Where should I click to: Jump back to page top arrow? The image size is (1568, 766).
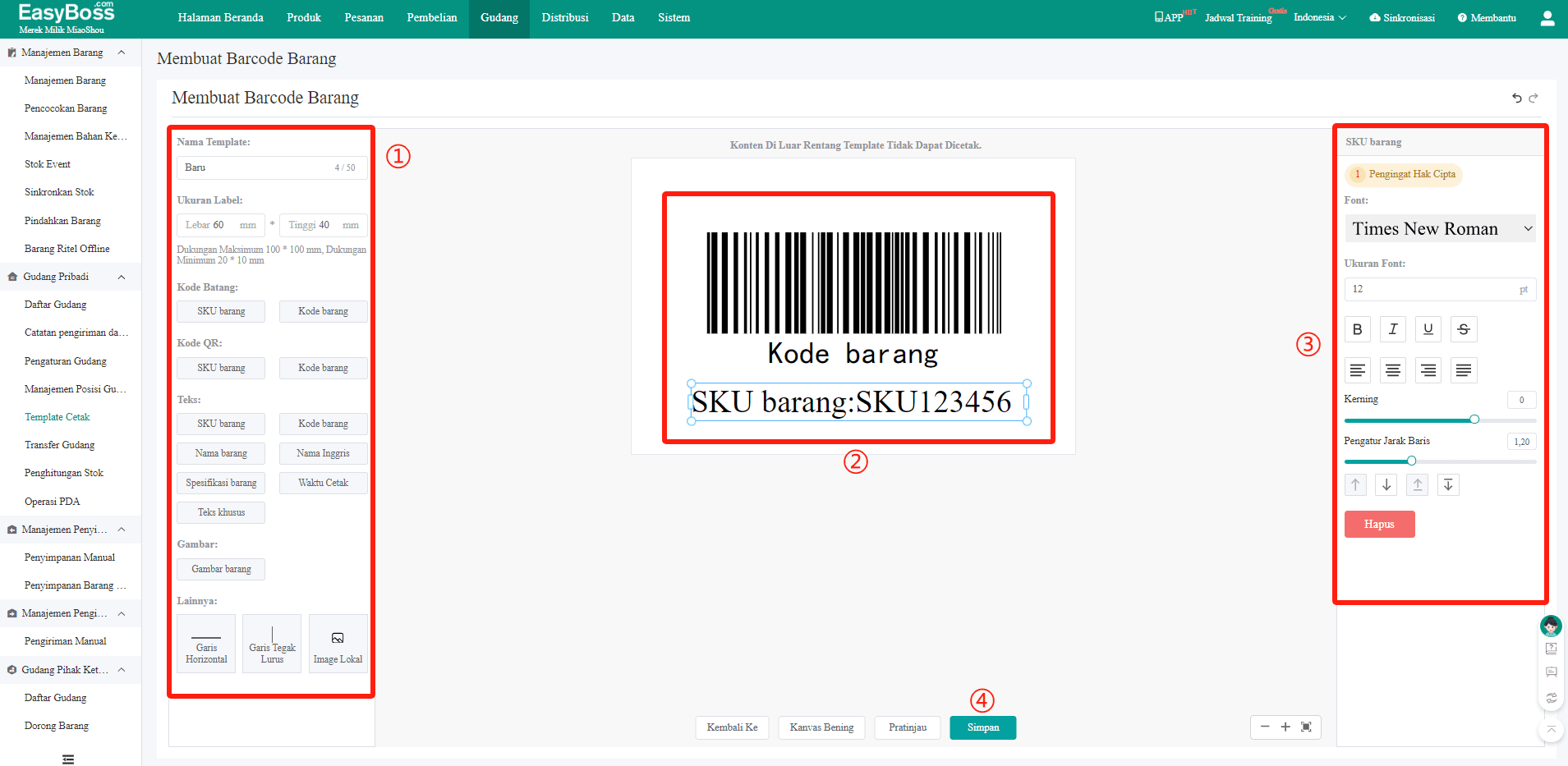(x=1551, y=729)
